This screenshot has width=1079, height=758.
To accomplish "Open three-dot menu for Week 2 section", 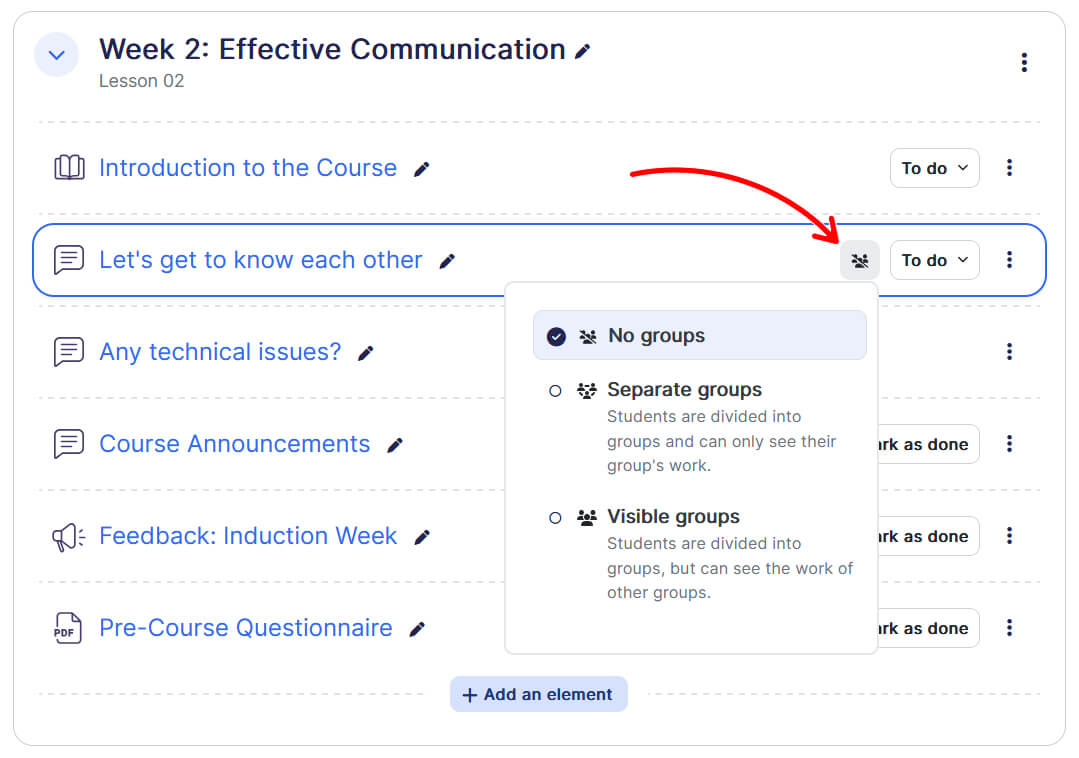I will click(x=1023, y=63).
